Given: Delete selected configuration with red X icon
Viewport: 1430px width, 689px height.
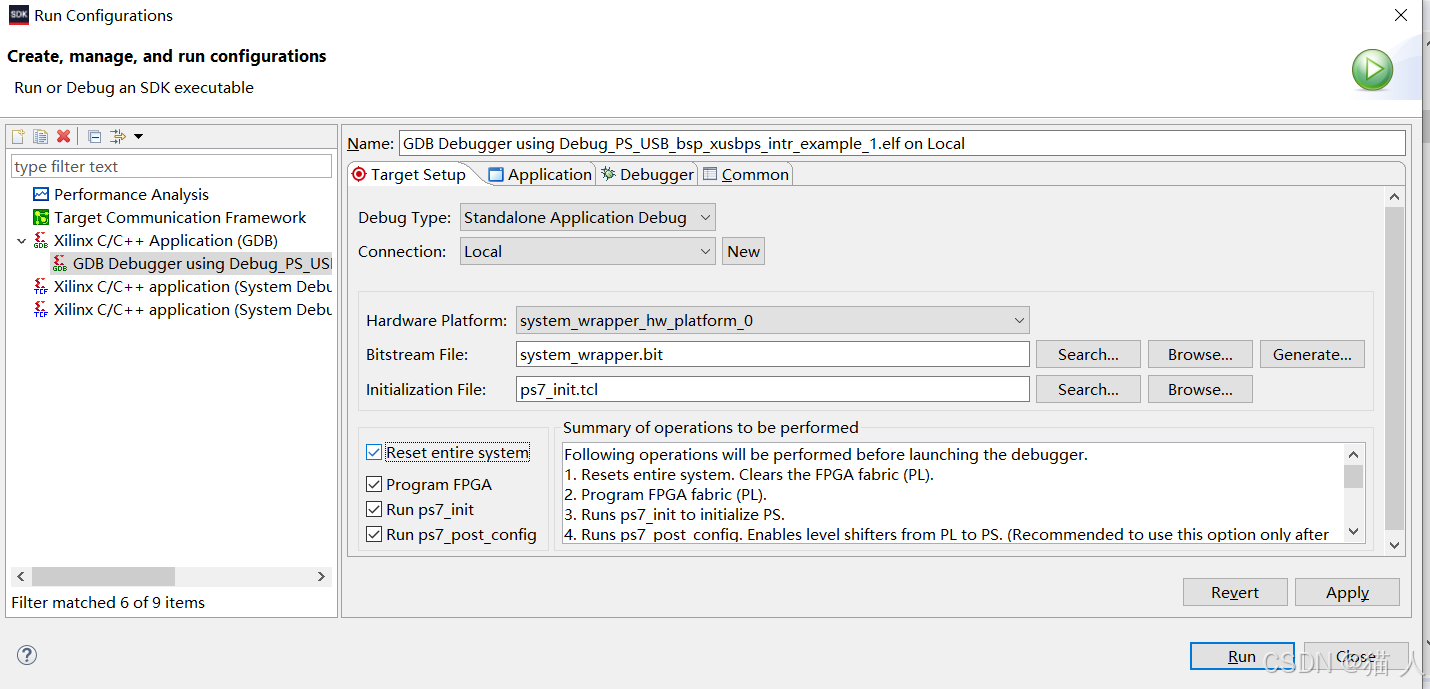Looking at the screenshot, I should tap(64, 136).
